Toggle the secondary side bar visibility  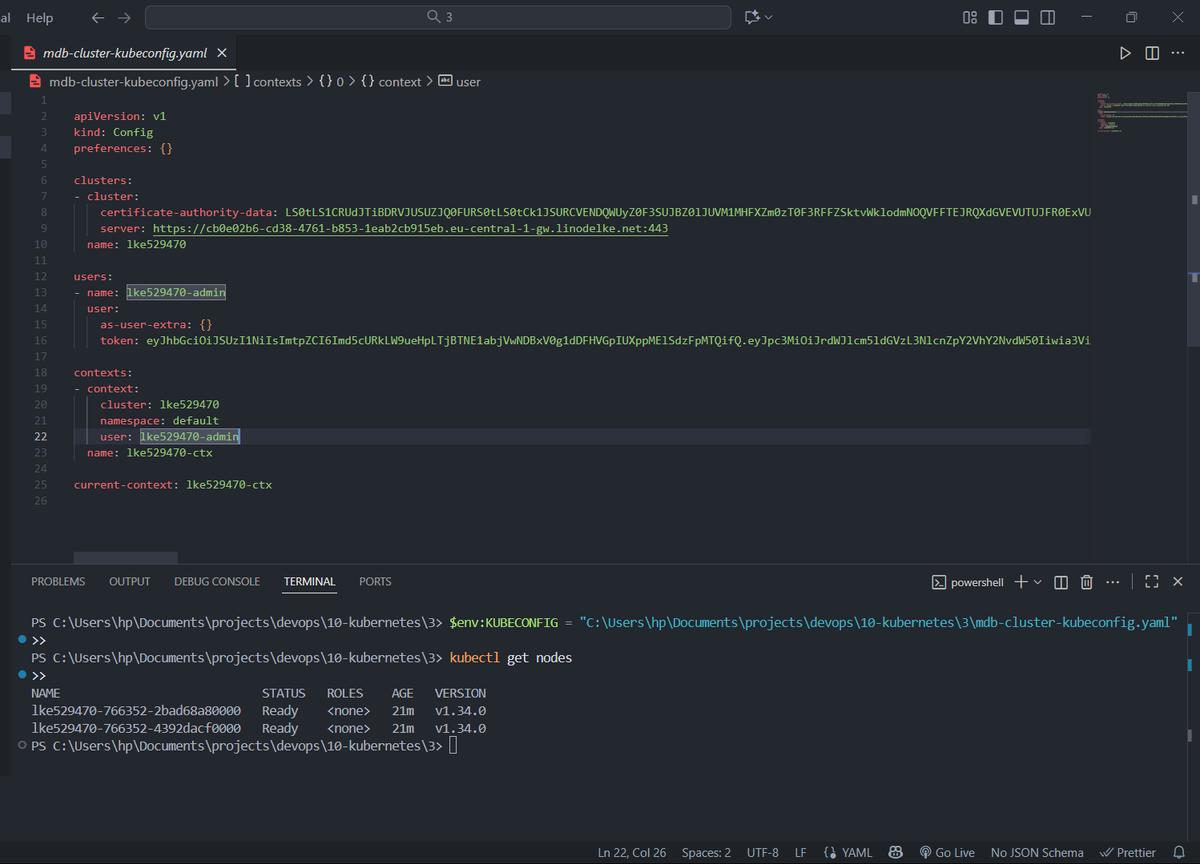[x=1047, y=18]
